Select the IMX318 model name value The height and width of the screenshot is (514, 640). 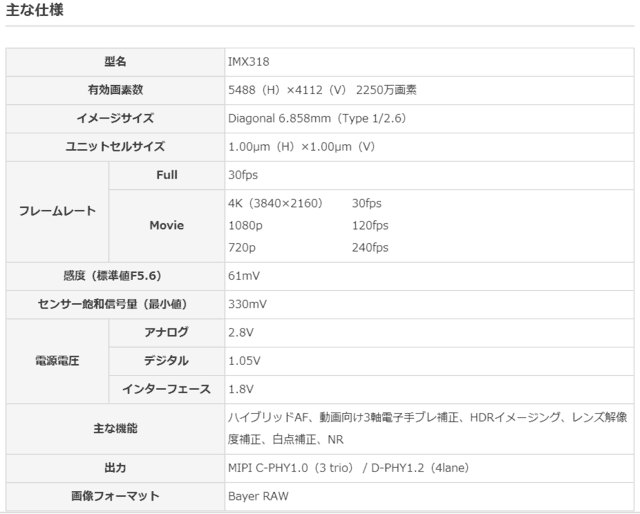click(x=248, y=61)
